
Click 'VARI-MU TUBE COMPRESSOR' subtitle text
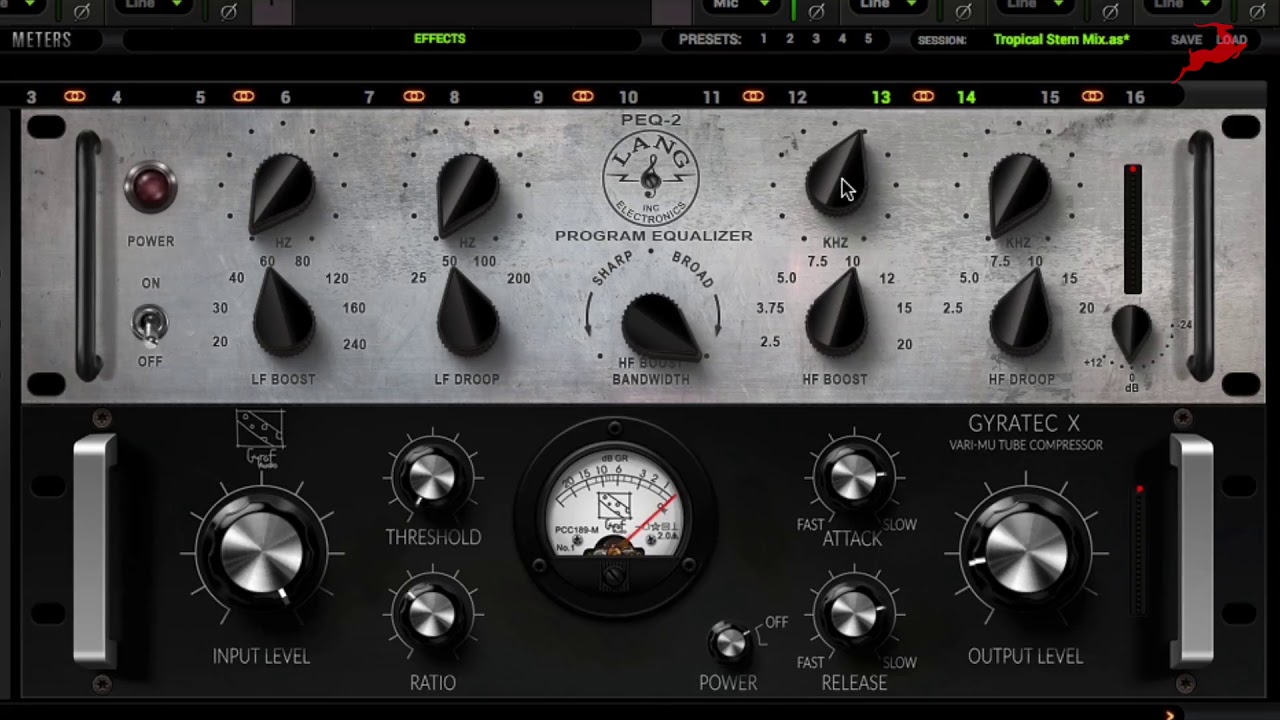coord(1026,446)
